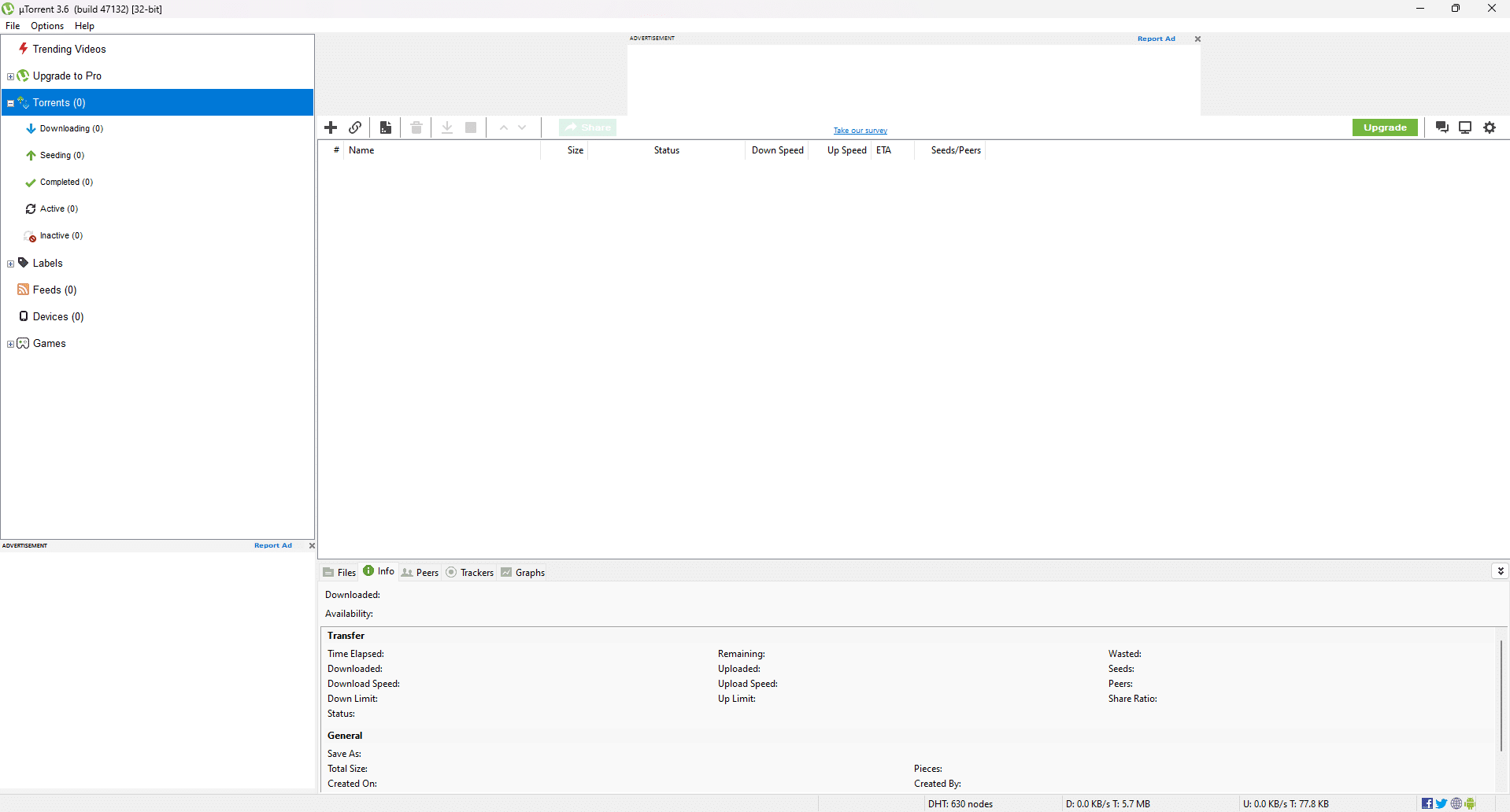The height and width of the screenshot is (812, 1510).
Task: Expand the Labels tree node
Action: click(10, 264)
